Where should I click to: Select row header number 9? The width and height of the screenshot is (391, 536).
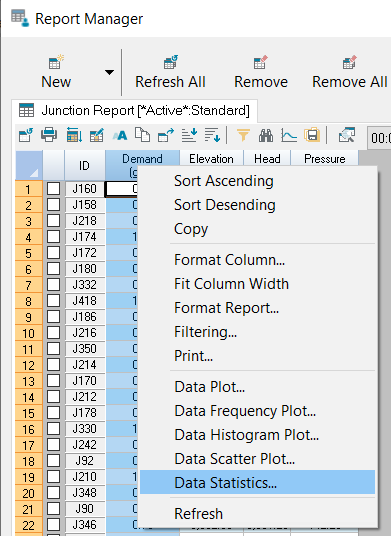pyautogui.click(x=29, y=317)
